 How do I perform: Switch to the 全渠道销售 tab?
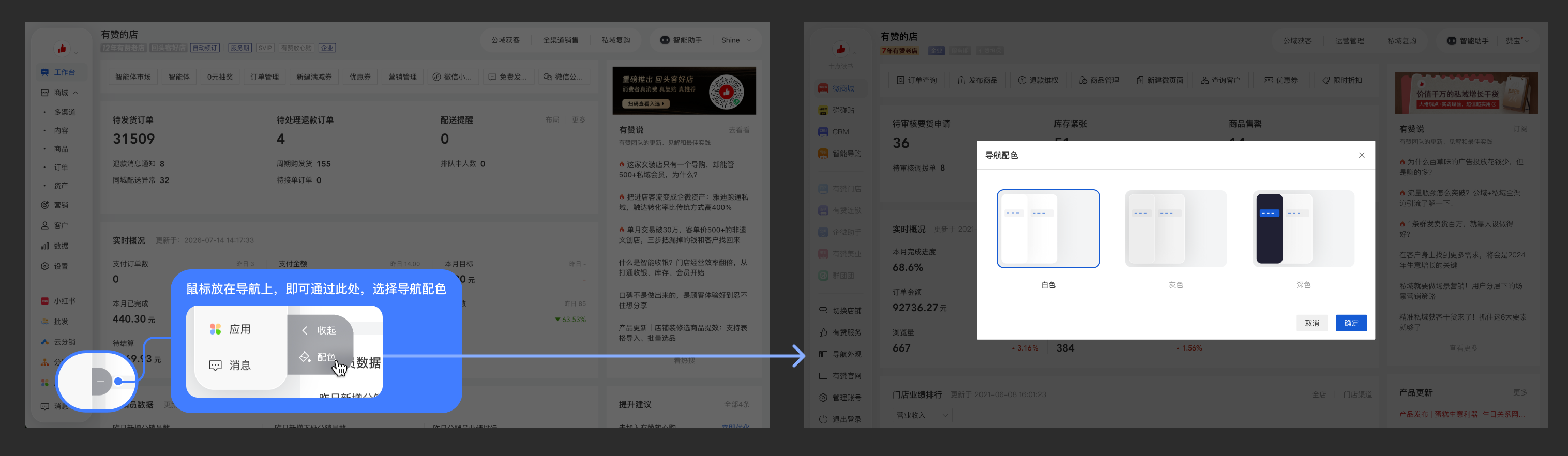click(561, 40)
